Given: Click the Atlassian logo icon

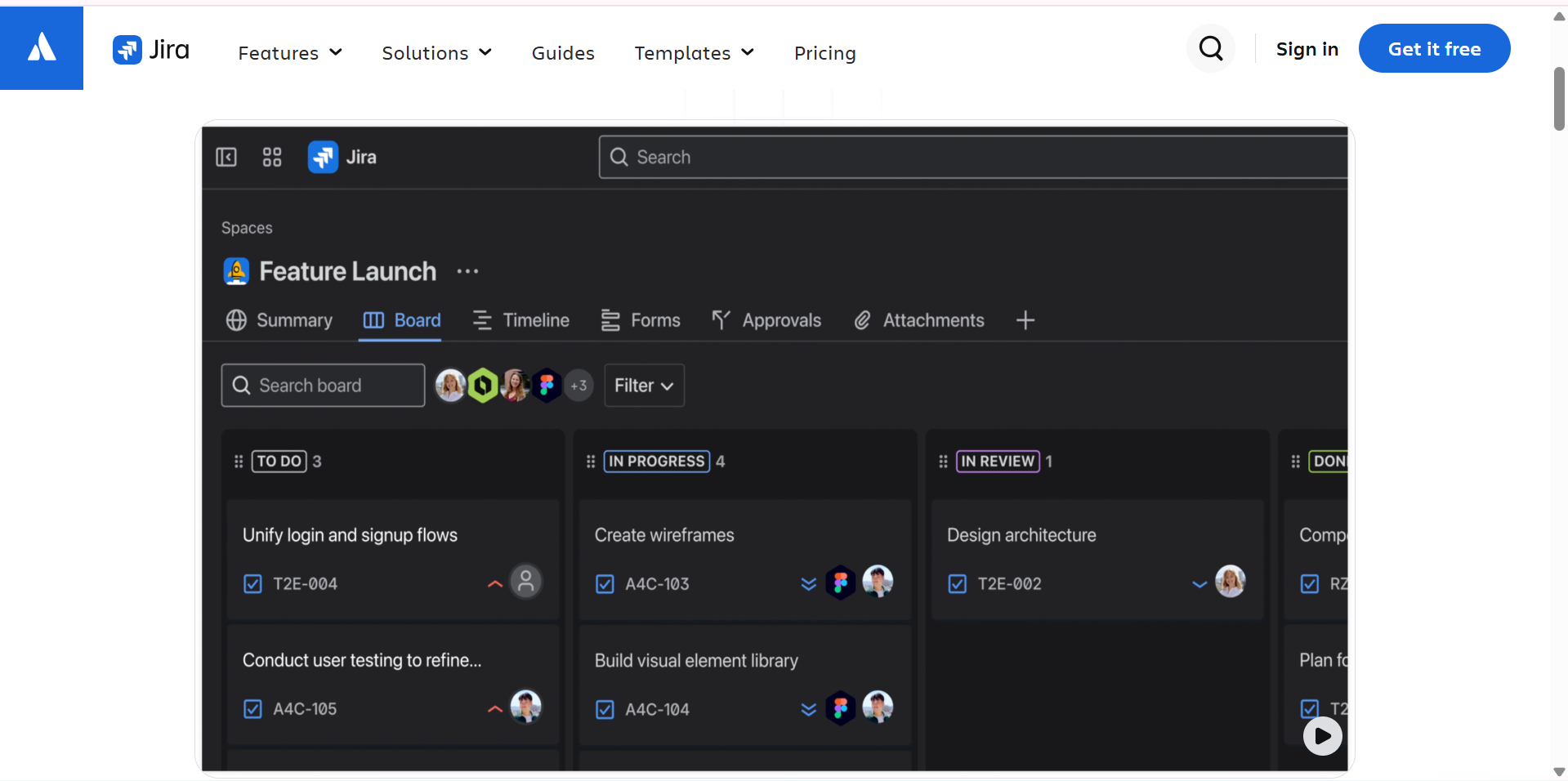Looking at the screenshot, I should [42, 47].
